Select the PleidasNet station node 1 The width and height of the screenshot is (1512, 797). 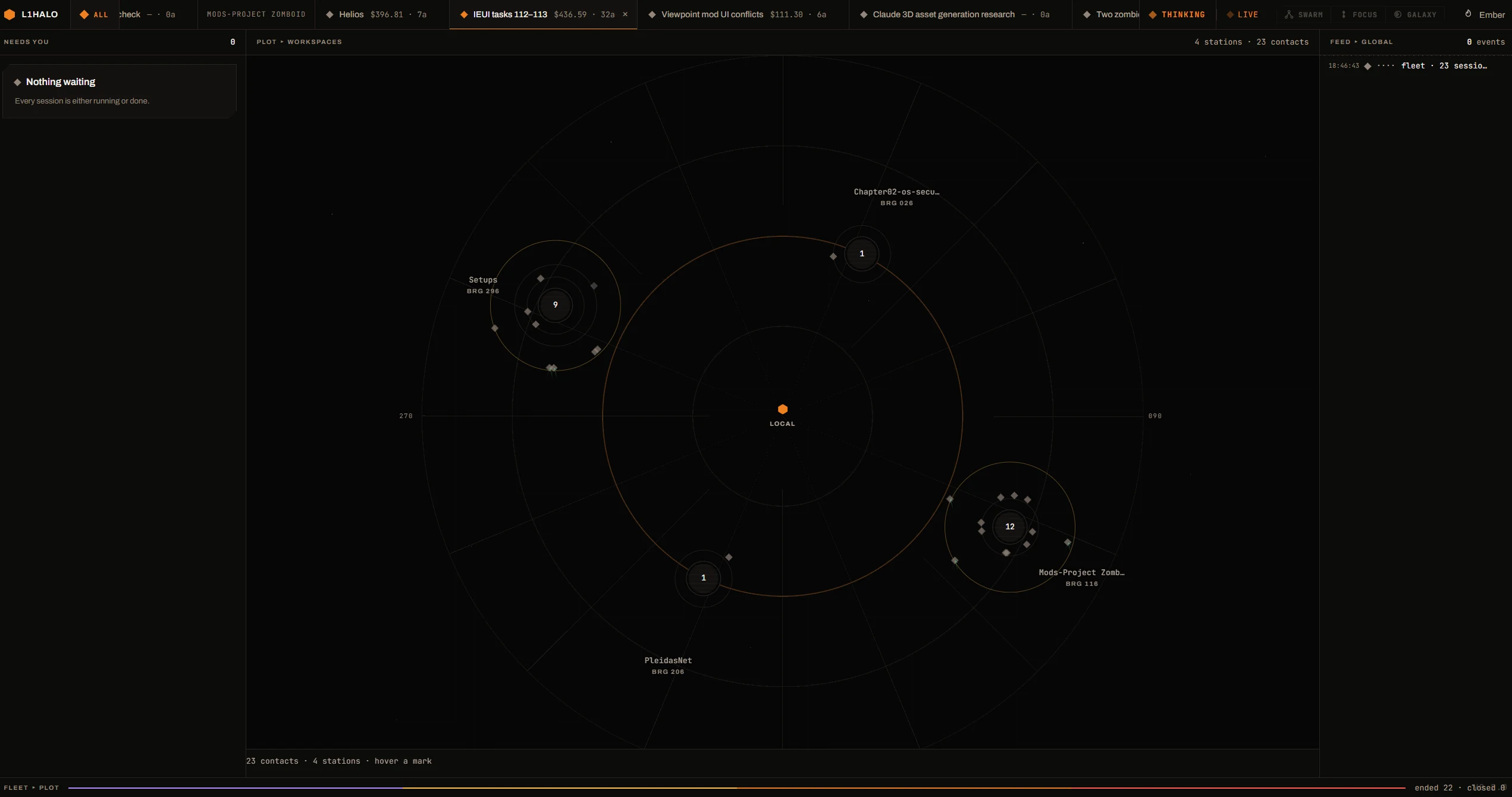[704, 578]
